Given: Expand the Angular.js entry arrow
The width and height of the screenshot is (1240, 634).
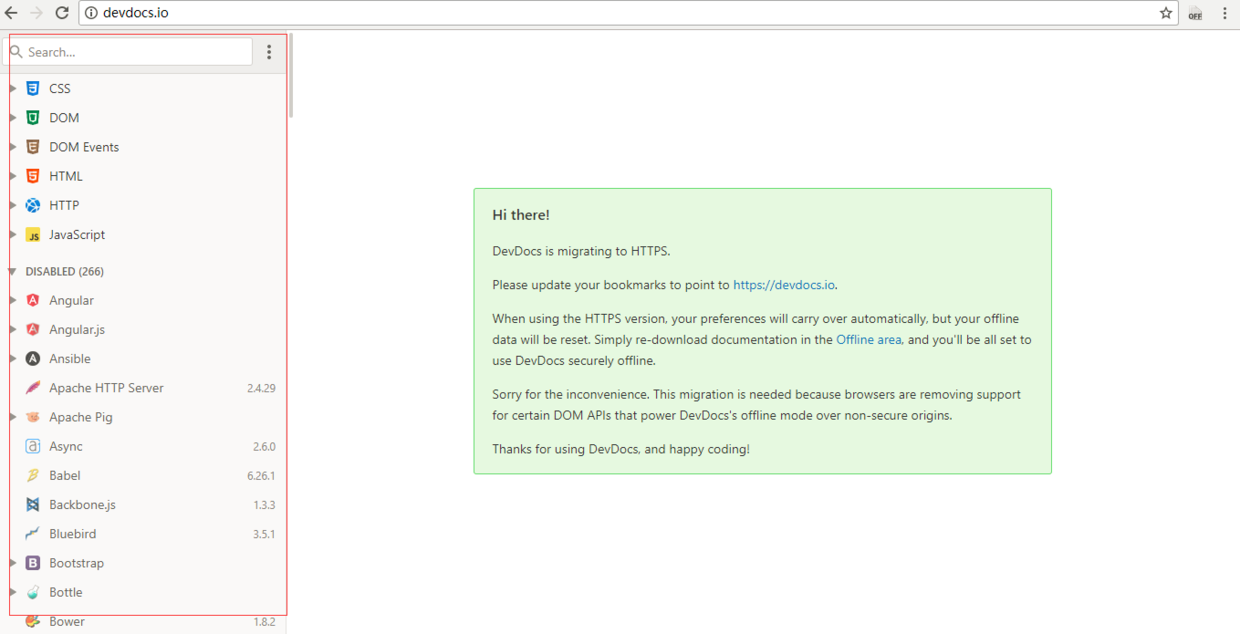Looking at the screenshot, I should (12, 329).
